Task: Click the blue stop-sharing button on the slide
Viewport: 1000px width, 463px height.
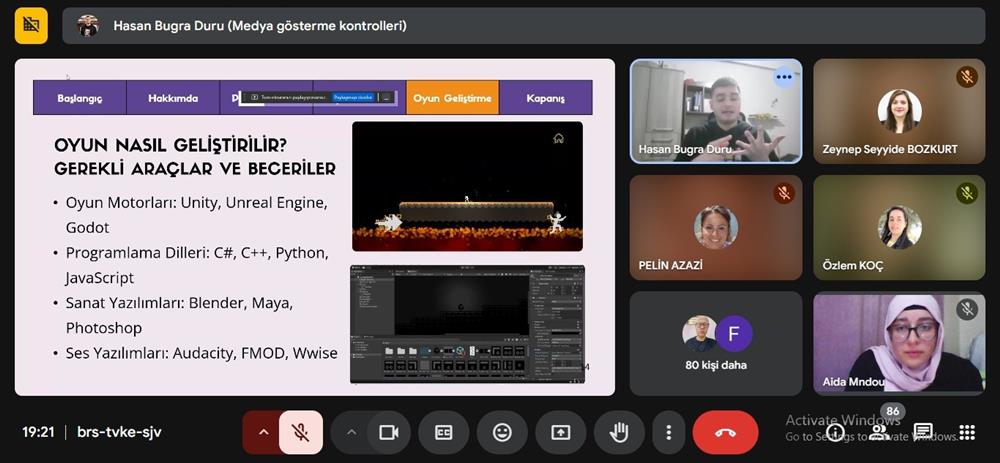Action: tap(353, 97)
